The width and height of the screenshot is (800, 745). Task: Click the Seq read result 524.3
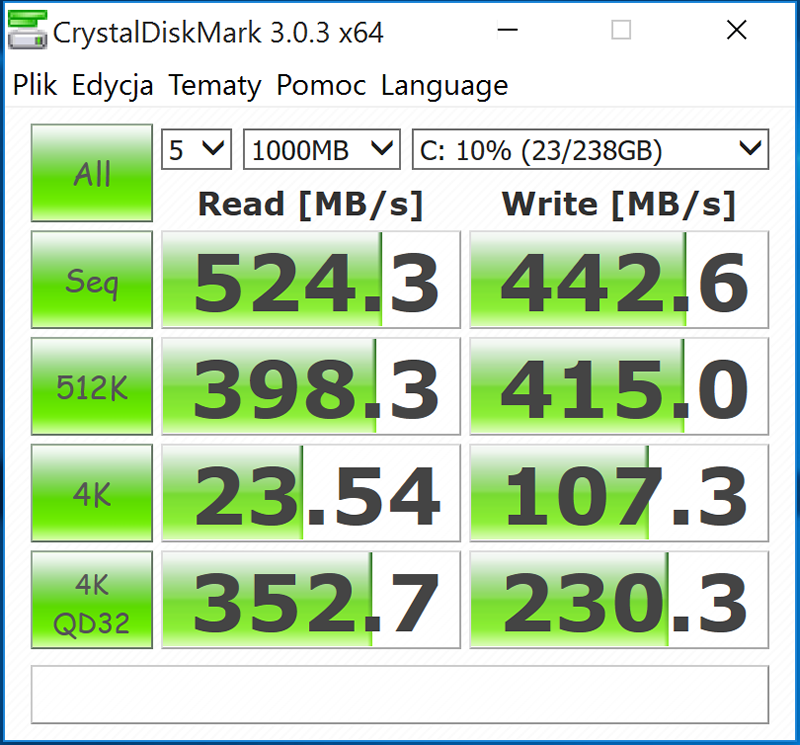pos(311,280)
